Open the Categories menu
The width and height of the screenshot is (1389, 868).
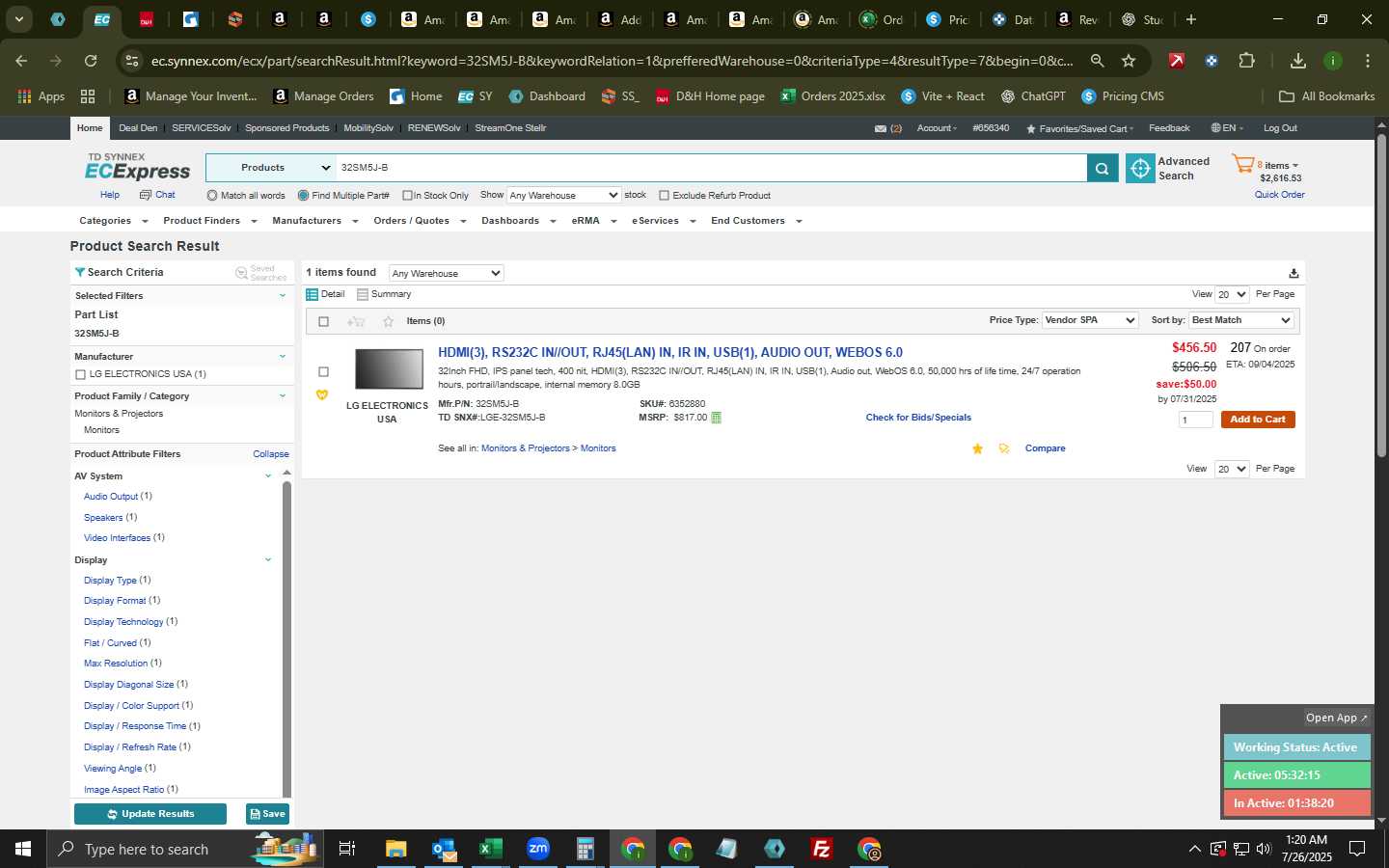[x=114, y=221]
